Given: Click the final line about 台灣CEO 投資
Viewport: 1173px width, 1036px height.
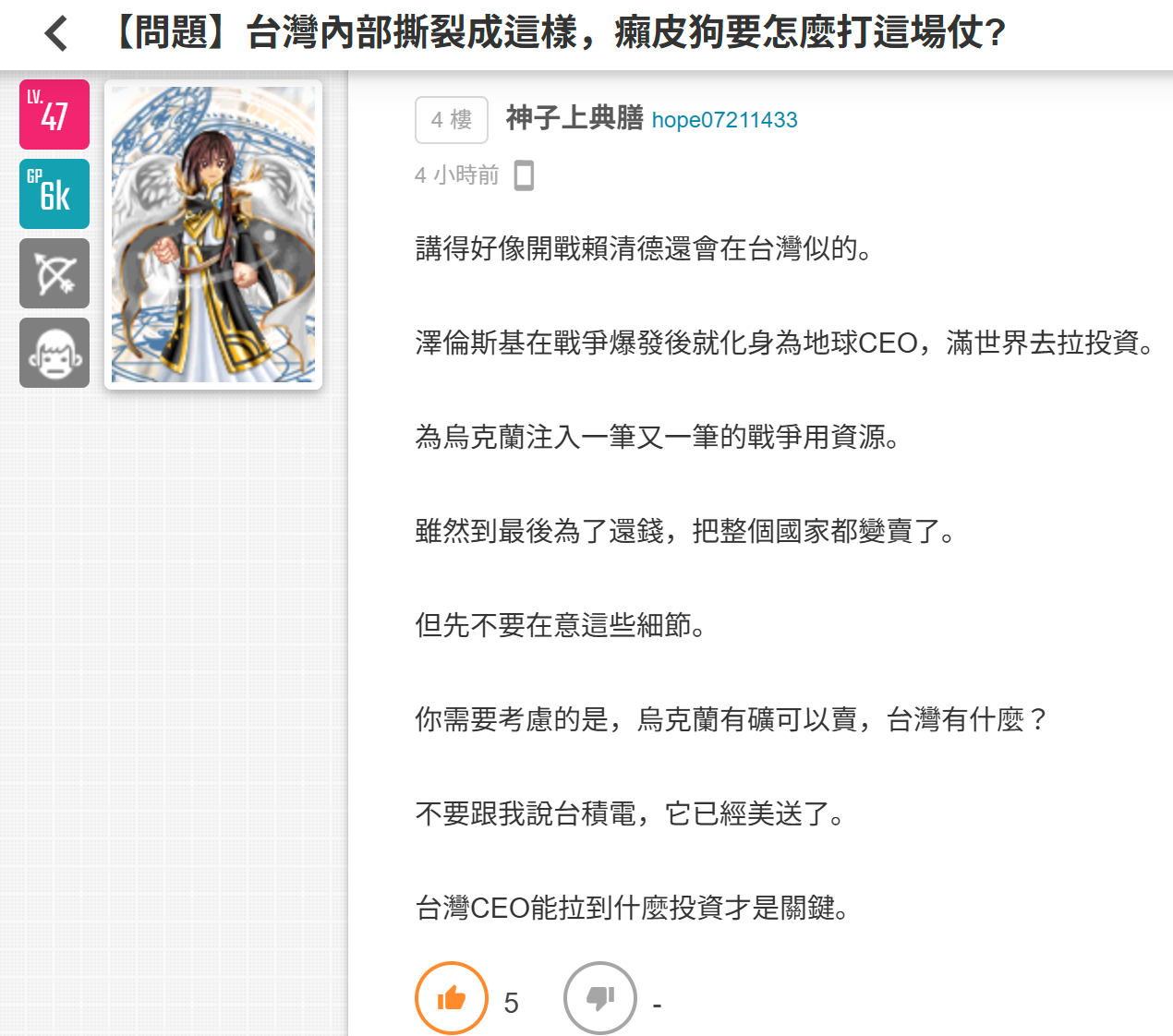Looking at the screenshot, I should click(x=633, y=909).
